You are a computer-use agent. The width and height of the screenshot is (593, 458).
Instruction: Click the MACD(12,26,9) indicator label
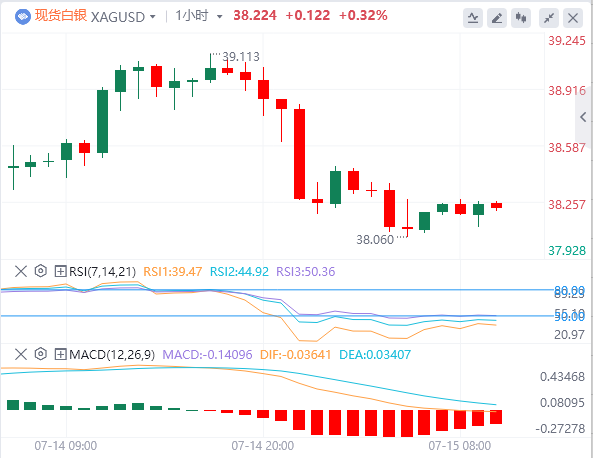[112, 355]
